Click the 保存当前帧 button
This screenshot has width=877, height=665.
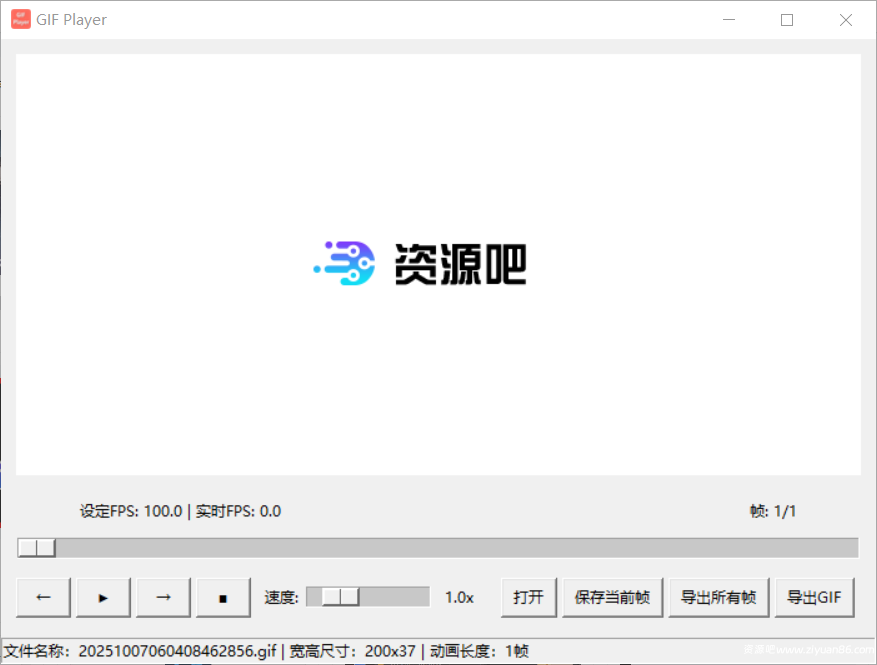pyautogui.click(x=612, y=597)
